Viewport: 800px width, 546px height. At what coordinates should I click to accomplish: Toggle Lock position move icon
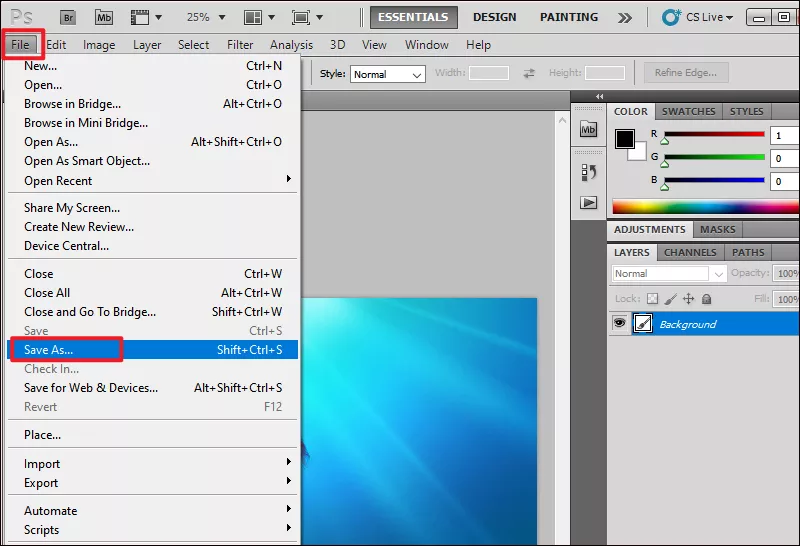coord(689,299)
